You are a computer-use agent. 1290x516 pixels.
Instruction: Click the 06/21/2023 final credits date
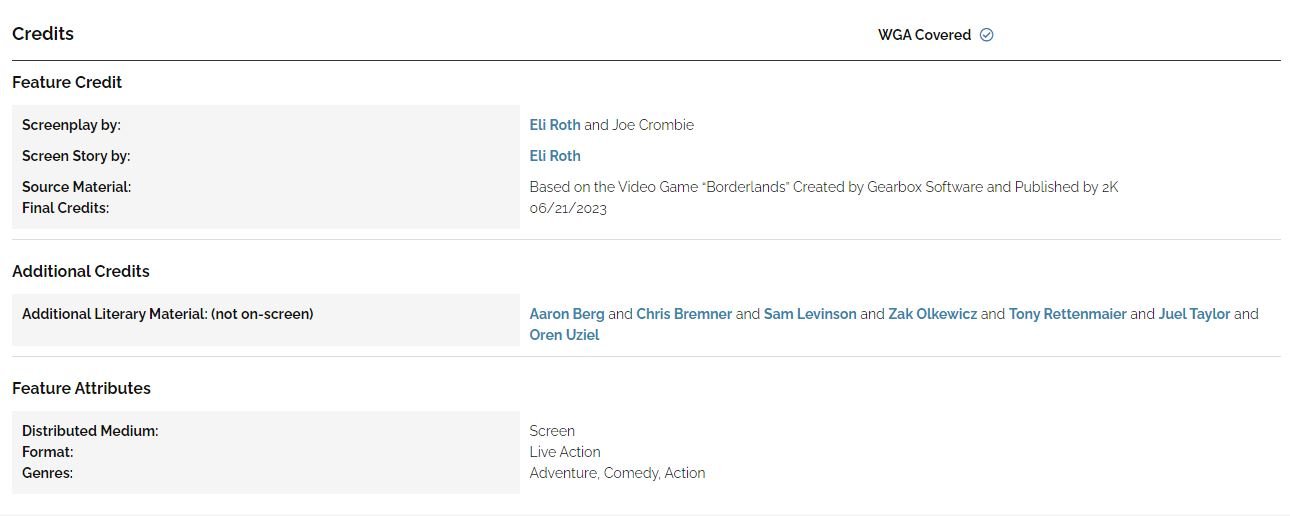tap(568, 208)
